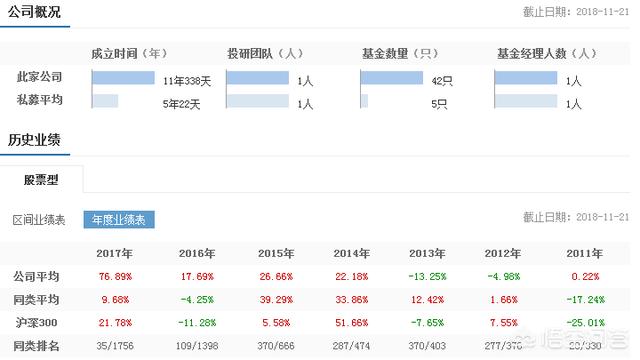Click the 39.29% peer average value
This screenshot has height=360, width=640.
pos(276,300)
